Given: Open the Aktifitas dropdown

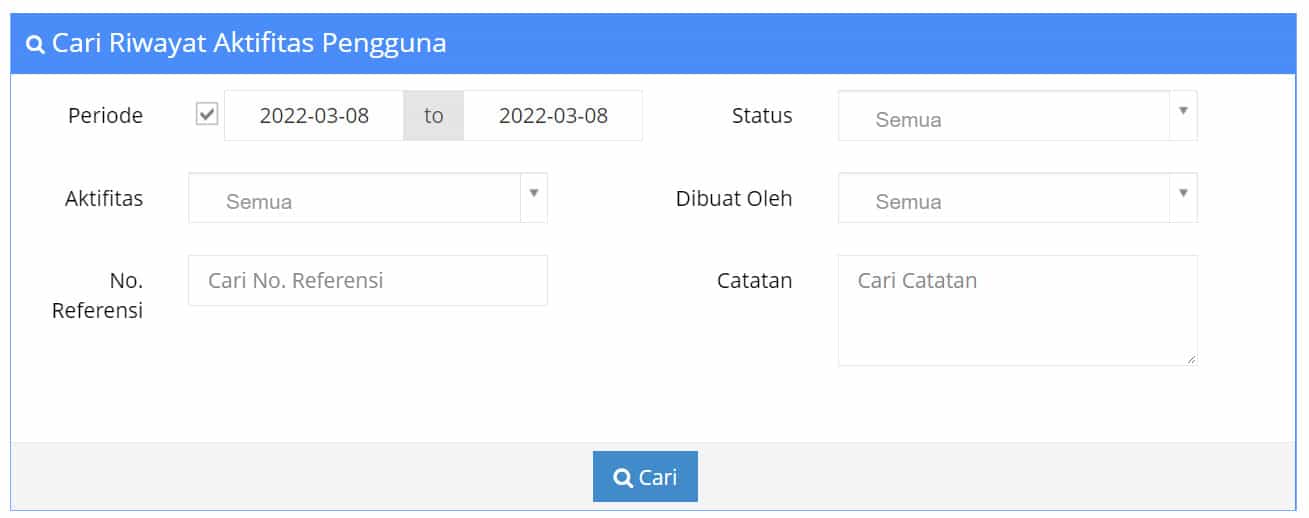Looking at the screenshot, I should [x=354, y=198].
